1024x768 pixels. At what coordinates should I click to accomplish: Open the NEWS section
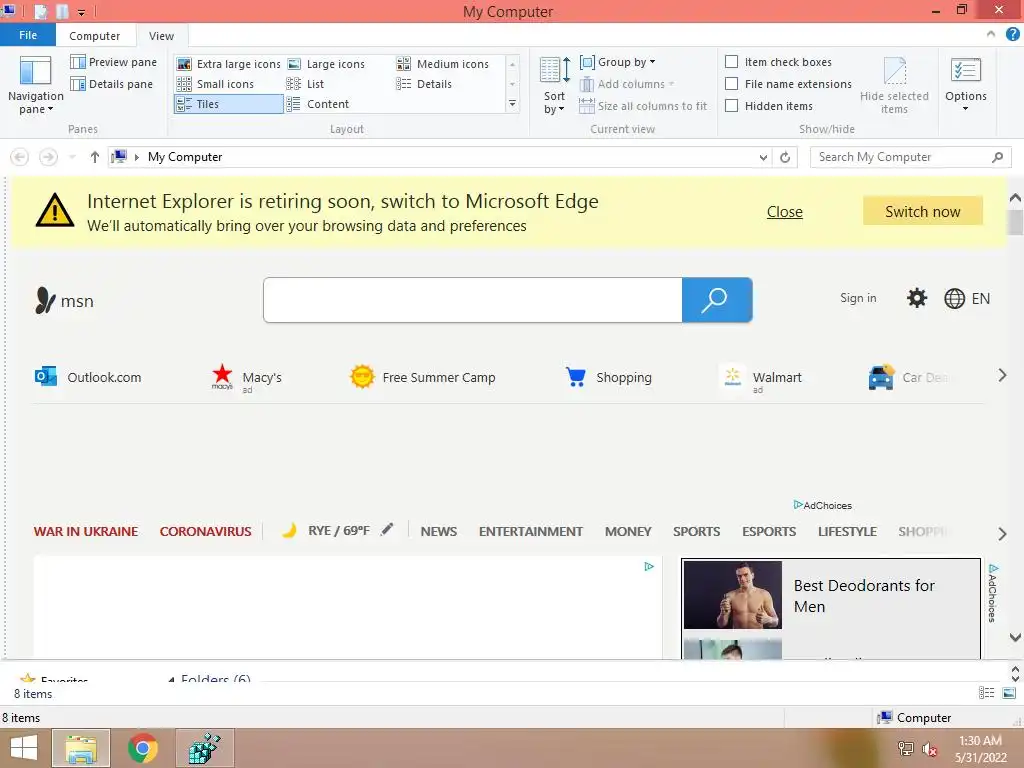point(438,532)
